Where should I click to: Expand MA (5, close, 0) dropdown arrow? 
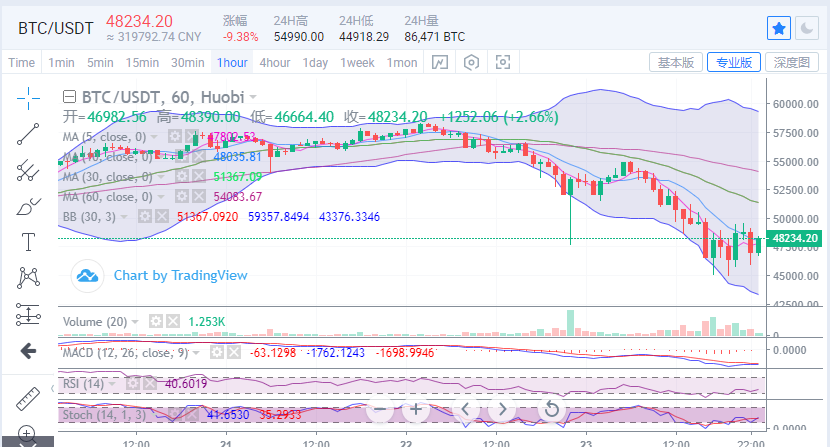pos(154,137)
